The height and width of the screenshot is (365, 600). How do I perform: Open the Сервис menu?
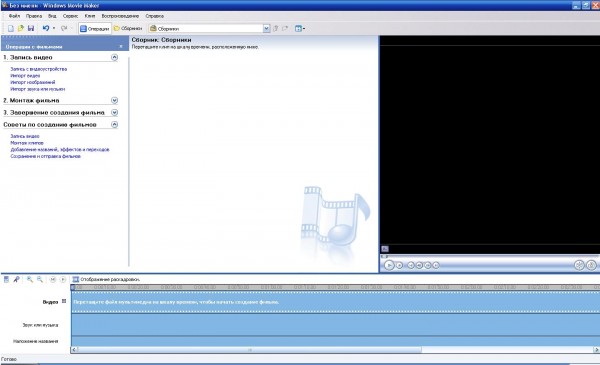click(x=70, y=16)
